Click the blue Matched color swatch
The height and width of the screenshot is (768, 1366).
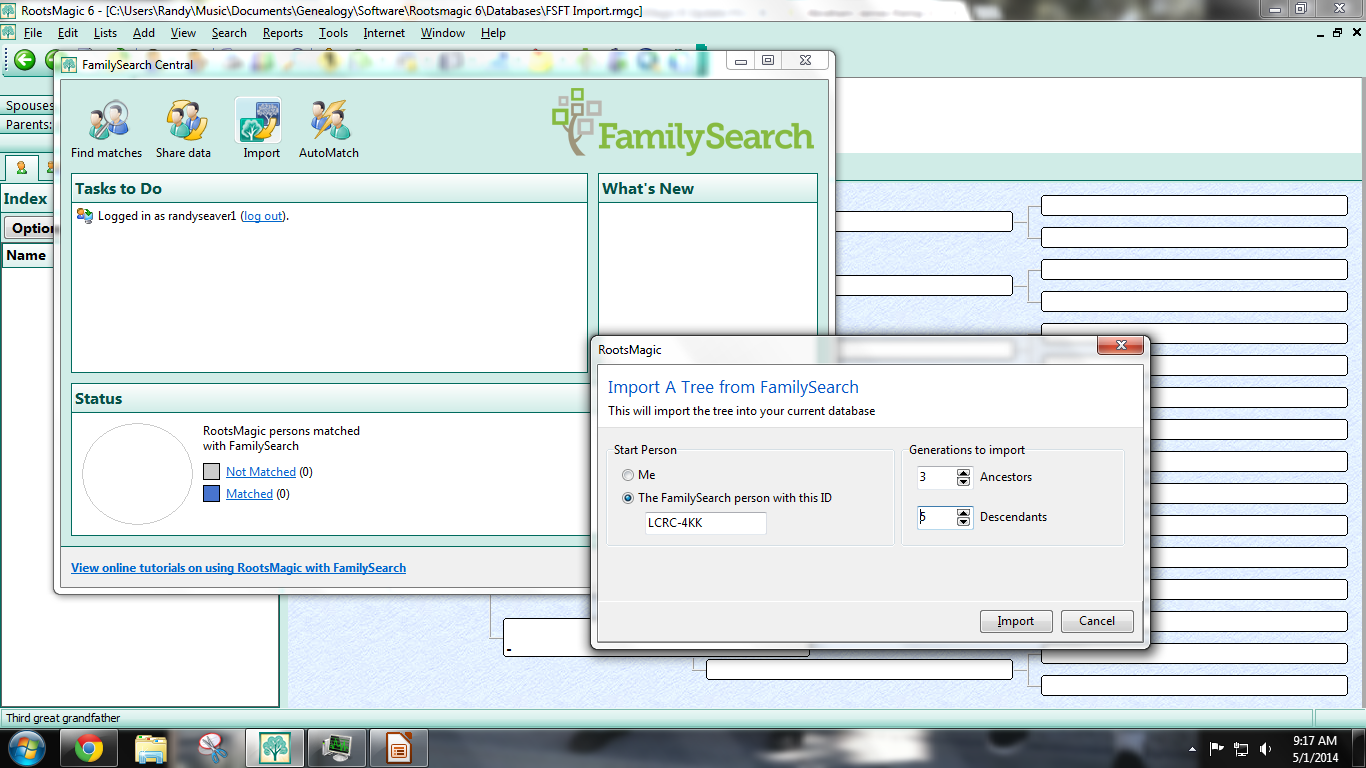(211, 494)
